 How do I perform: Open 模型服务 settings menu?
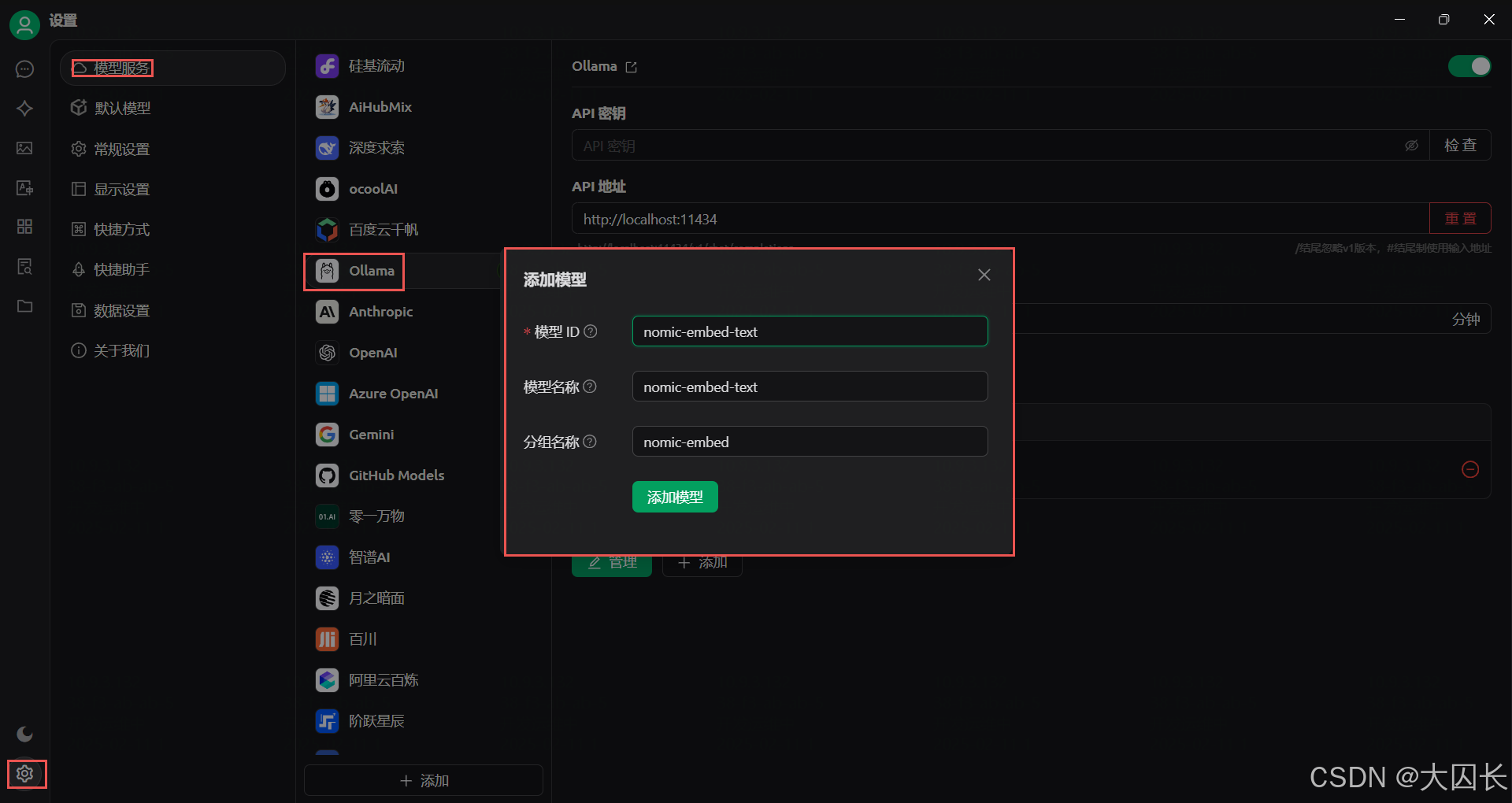[172, 68]
